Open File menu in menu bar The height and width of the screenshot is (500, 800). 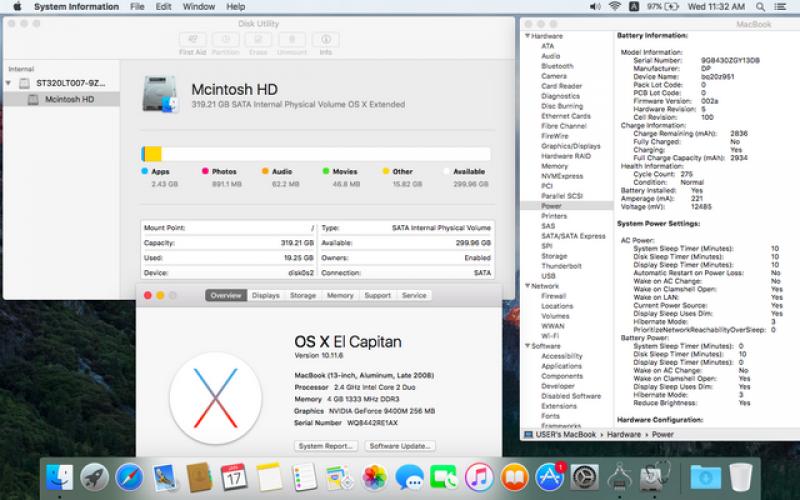point(137,7)
